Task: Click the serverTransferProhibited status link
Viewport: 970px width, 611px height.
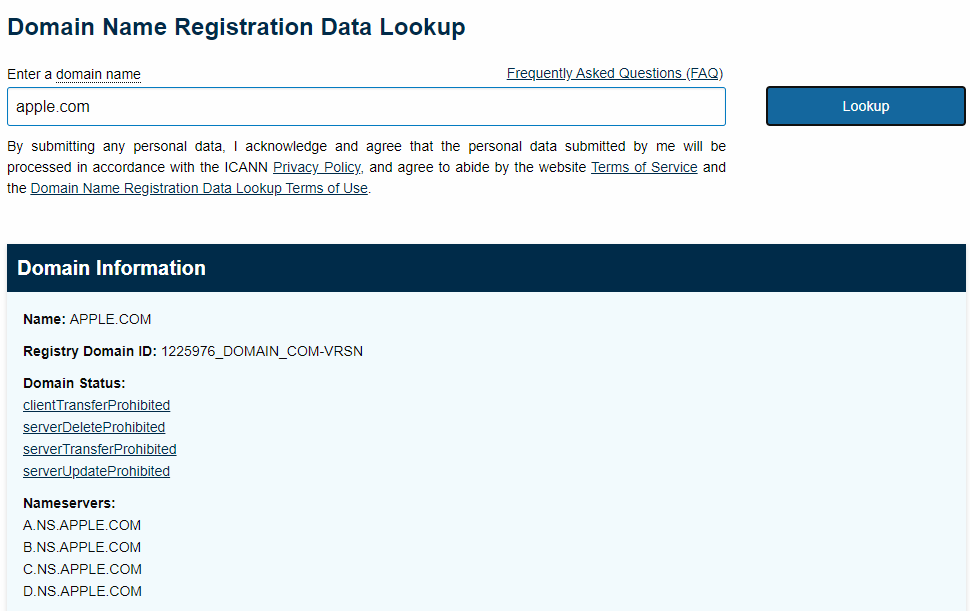Action: 100,449
